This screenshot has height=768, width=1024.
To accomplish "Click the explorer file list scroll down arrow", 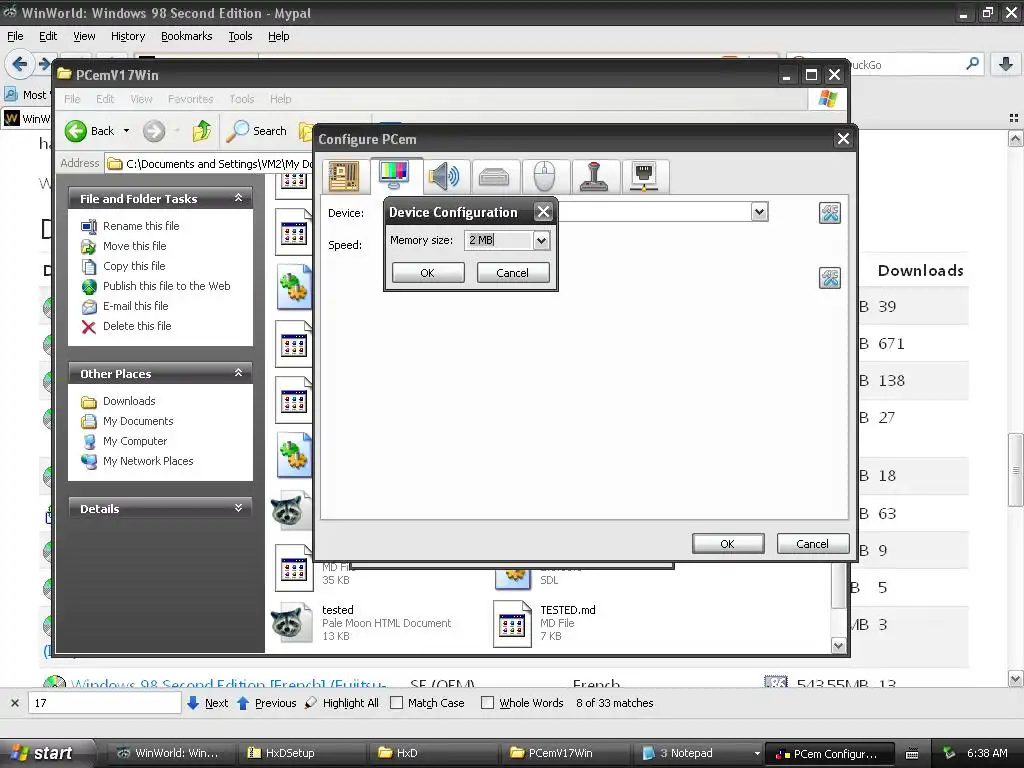I will point(839,645).
